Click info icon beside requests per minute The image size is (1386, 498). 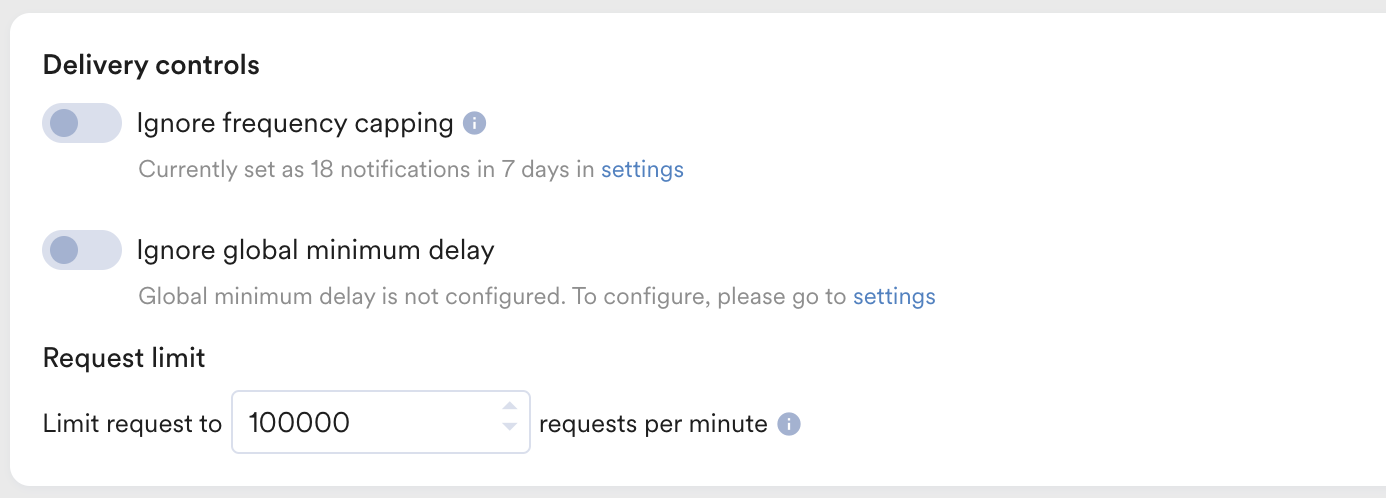coord(789,424)
